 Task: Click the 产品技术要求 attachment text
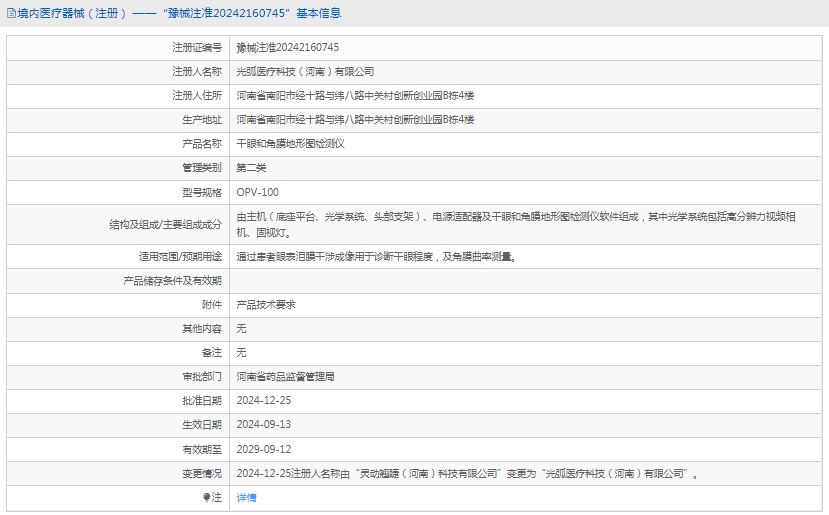(x=265, y=304)
